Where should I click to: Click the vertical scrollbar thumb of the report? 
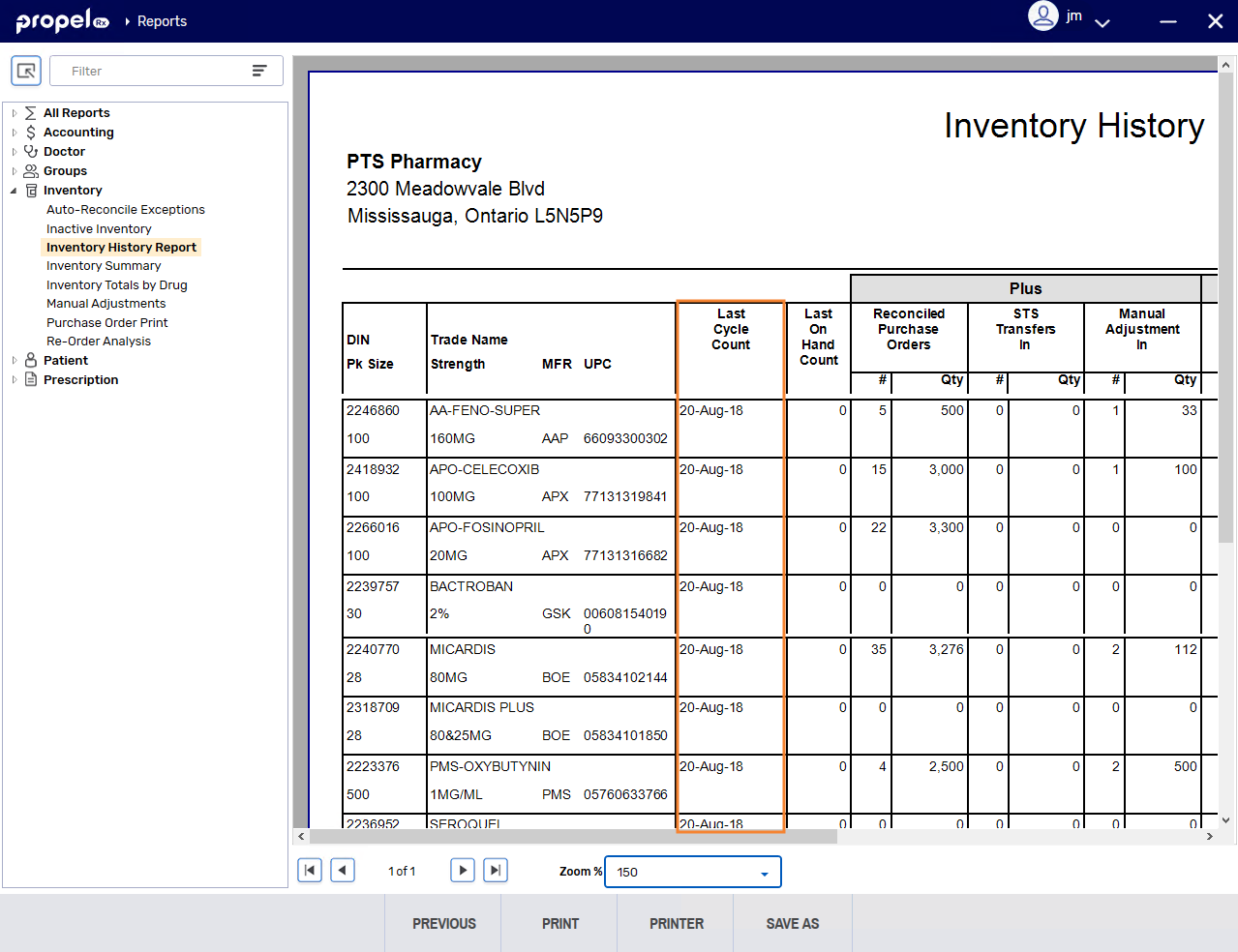click(x=1225, y=308)
